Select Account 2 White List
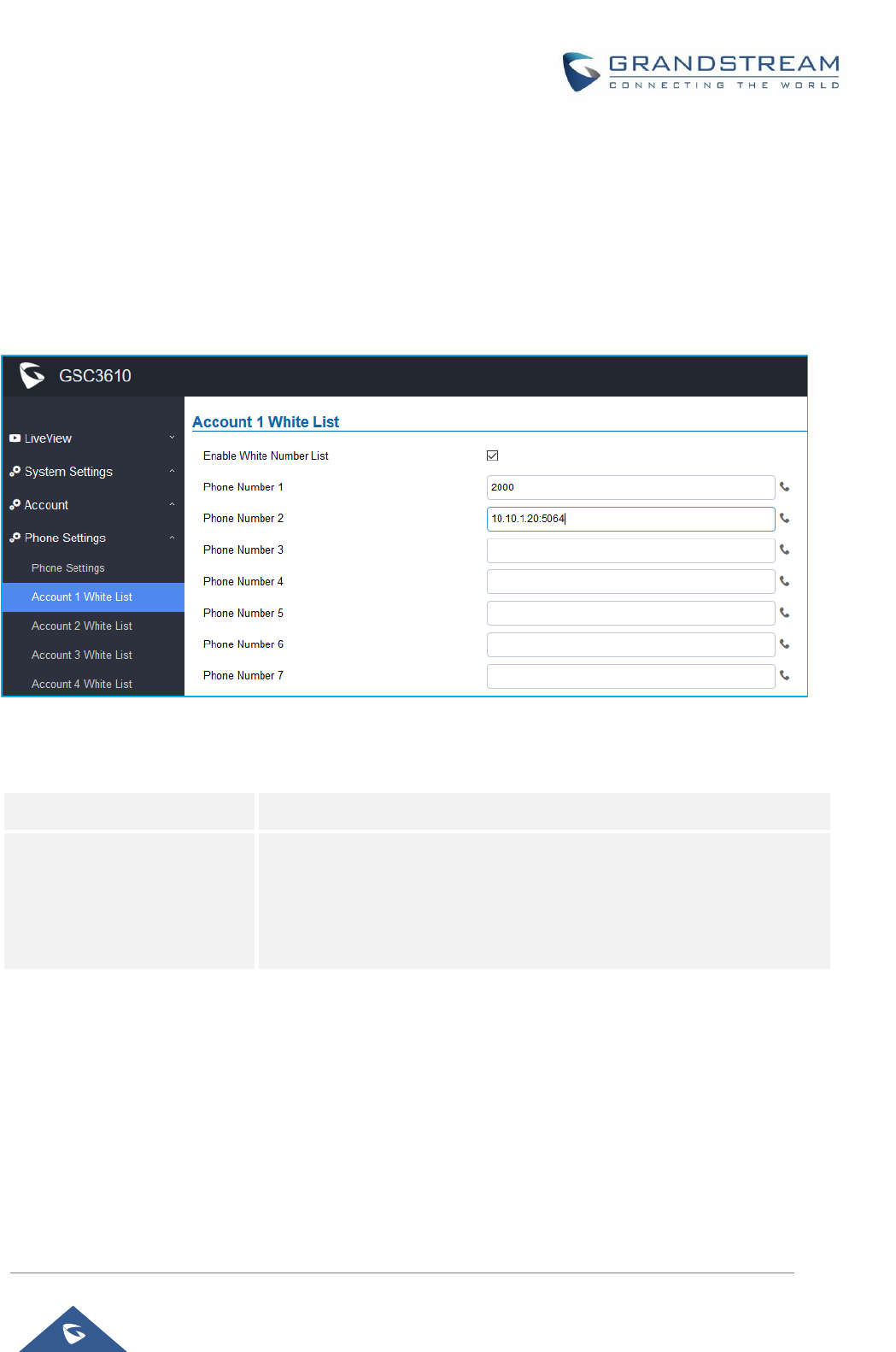Screen dimensions: 896x1352 point(93,626)
